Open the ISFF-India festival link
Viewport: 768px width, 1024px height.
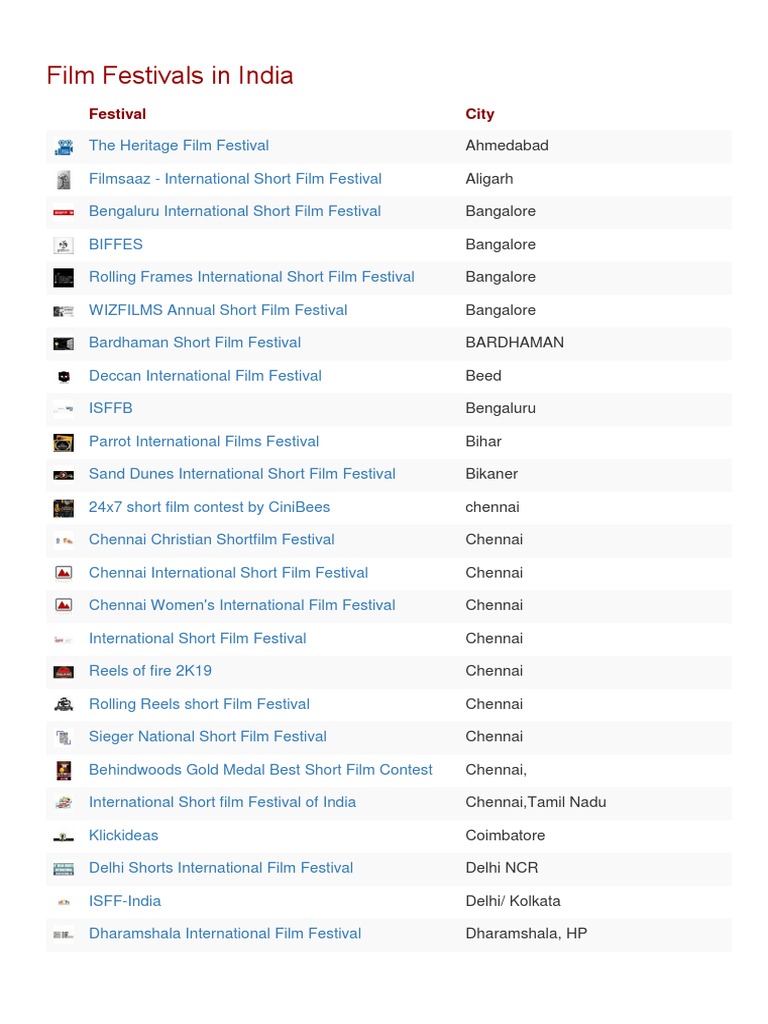[124, 901]
